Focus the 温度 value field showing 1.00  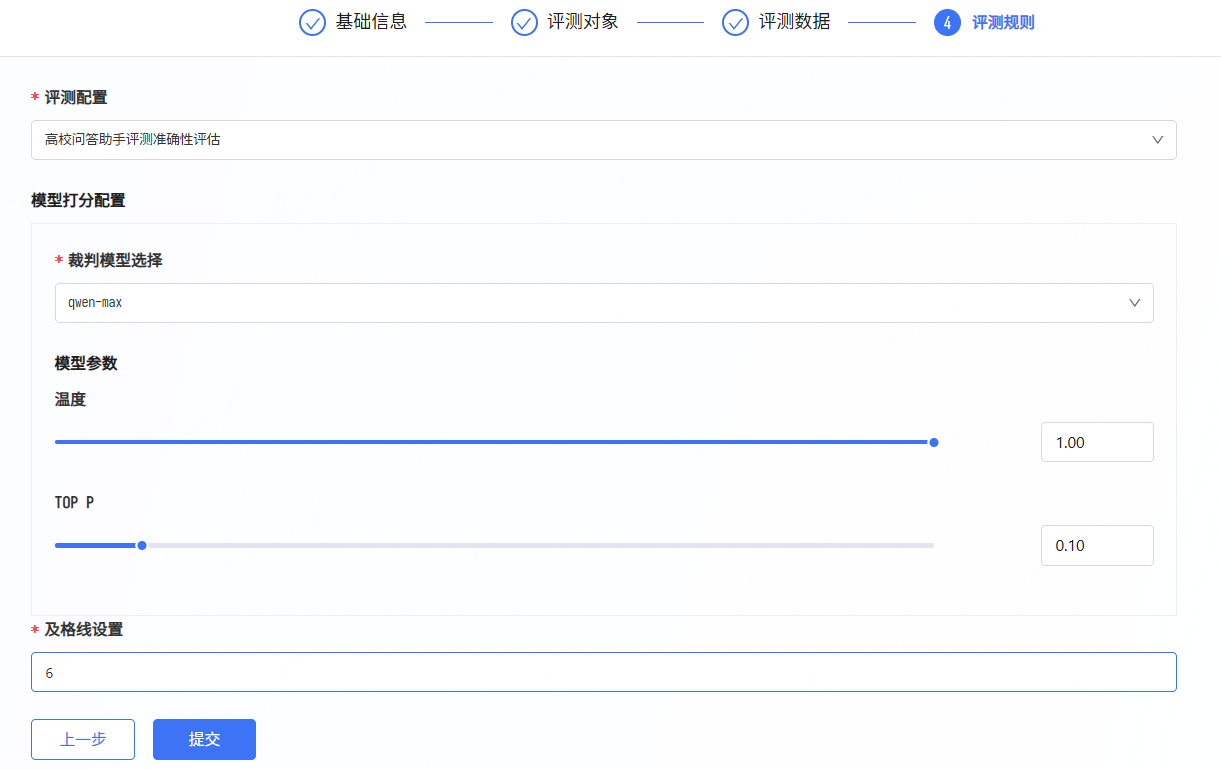pyautogui.click(x=1097, y=442)
